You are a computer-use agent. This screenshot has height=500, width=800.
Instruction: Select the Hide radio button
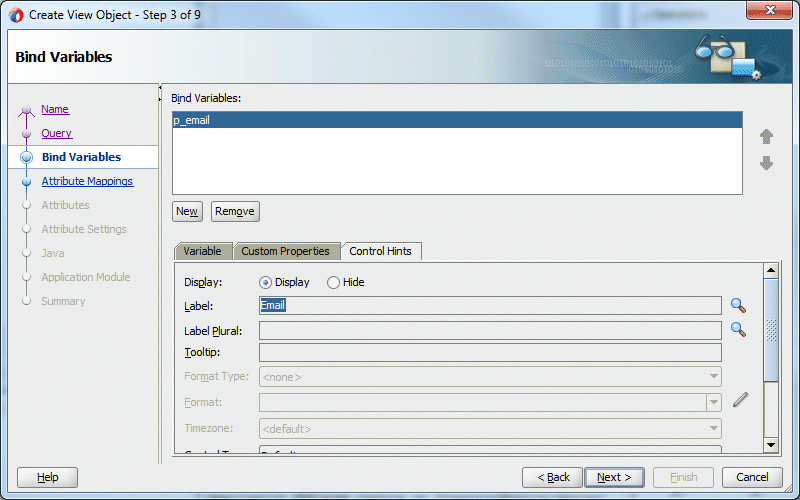coord(333,282)
